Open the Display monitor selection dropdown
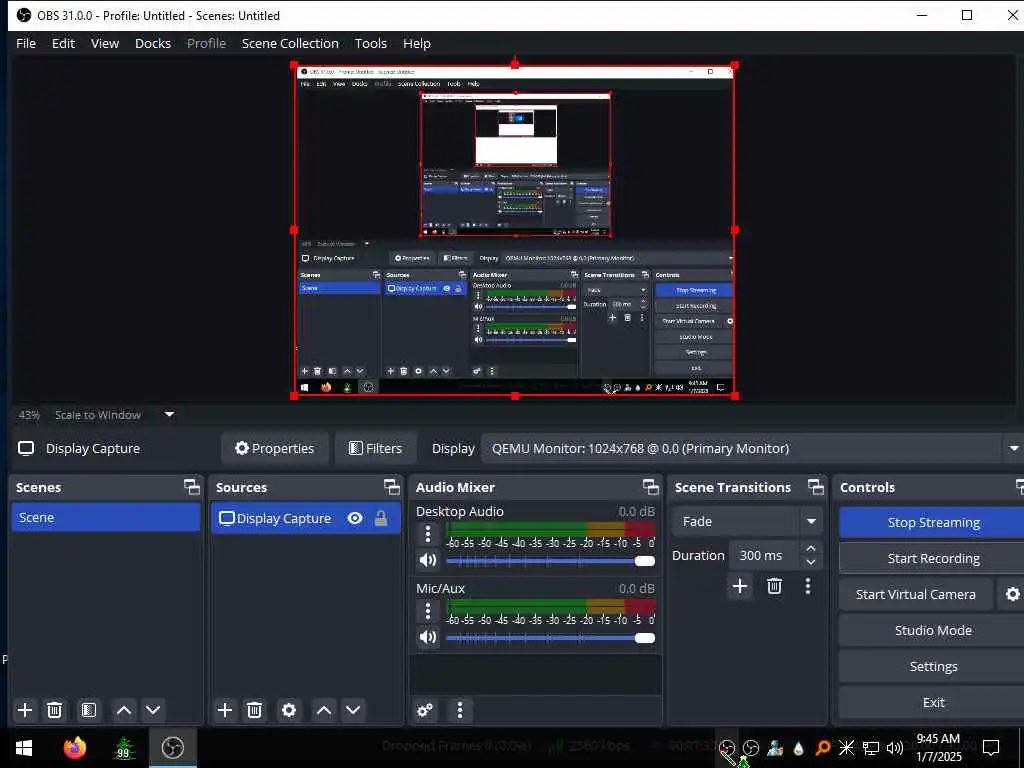The image size is (1024, 768). (x=753, y=449)
